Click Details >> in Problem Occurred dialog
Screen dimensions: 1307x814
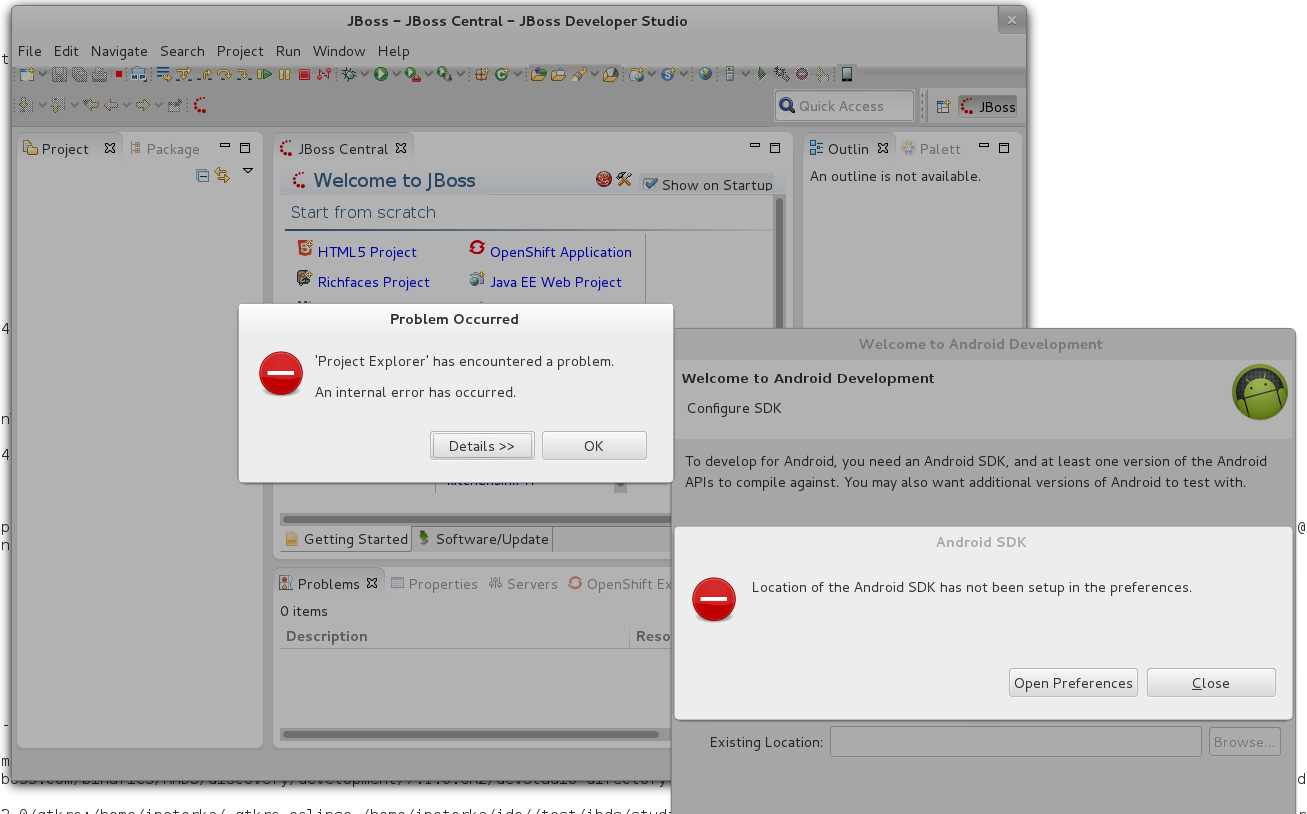pyautogui.click(x=482, y=446)
